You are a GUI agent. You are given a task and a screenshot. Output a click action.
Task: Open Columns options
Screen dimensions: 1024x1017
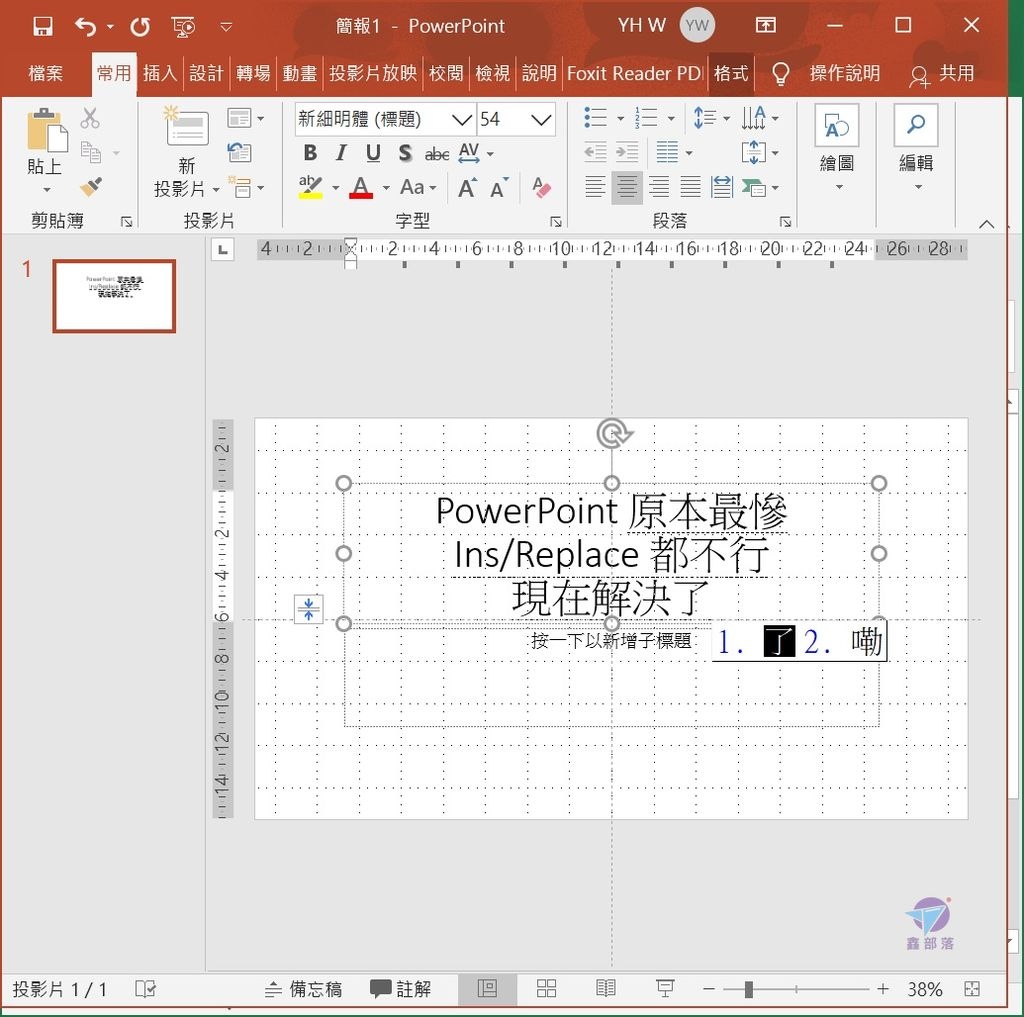pos(673,152)
